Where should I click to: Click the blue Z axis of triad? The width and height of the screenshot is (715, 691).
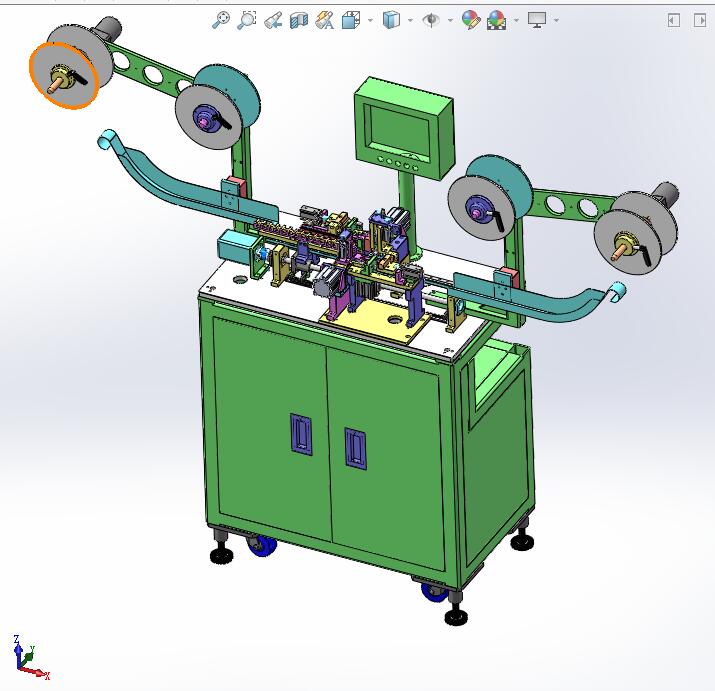(x=17, y=652)
